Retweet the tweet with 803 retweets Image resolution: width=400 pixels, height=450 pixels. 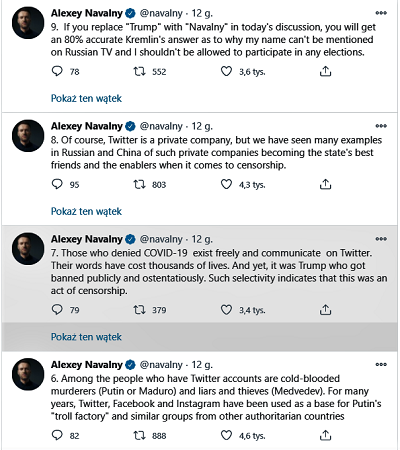click(139, 184)
